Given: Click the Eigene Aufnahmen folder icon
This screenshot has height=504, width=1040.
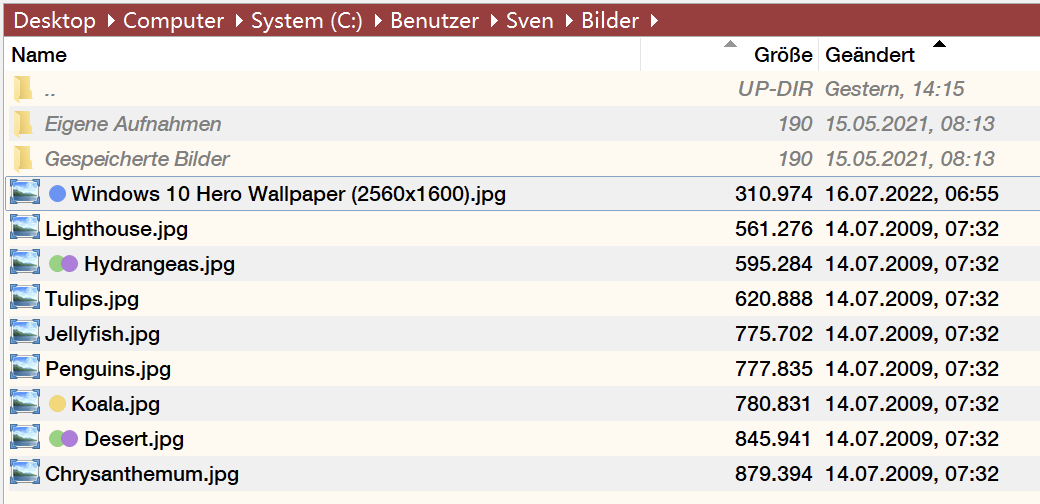Looking at the screenshot, I should point(23,124).
